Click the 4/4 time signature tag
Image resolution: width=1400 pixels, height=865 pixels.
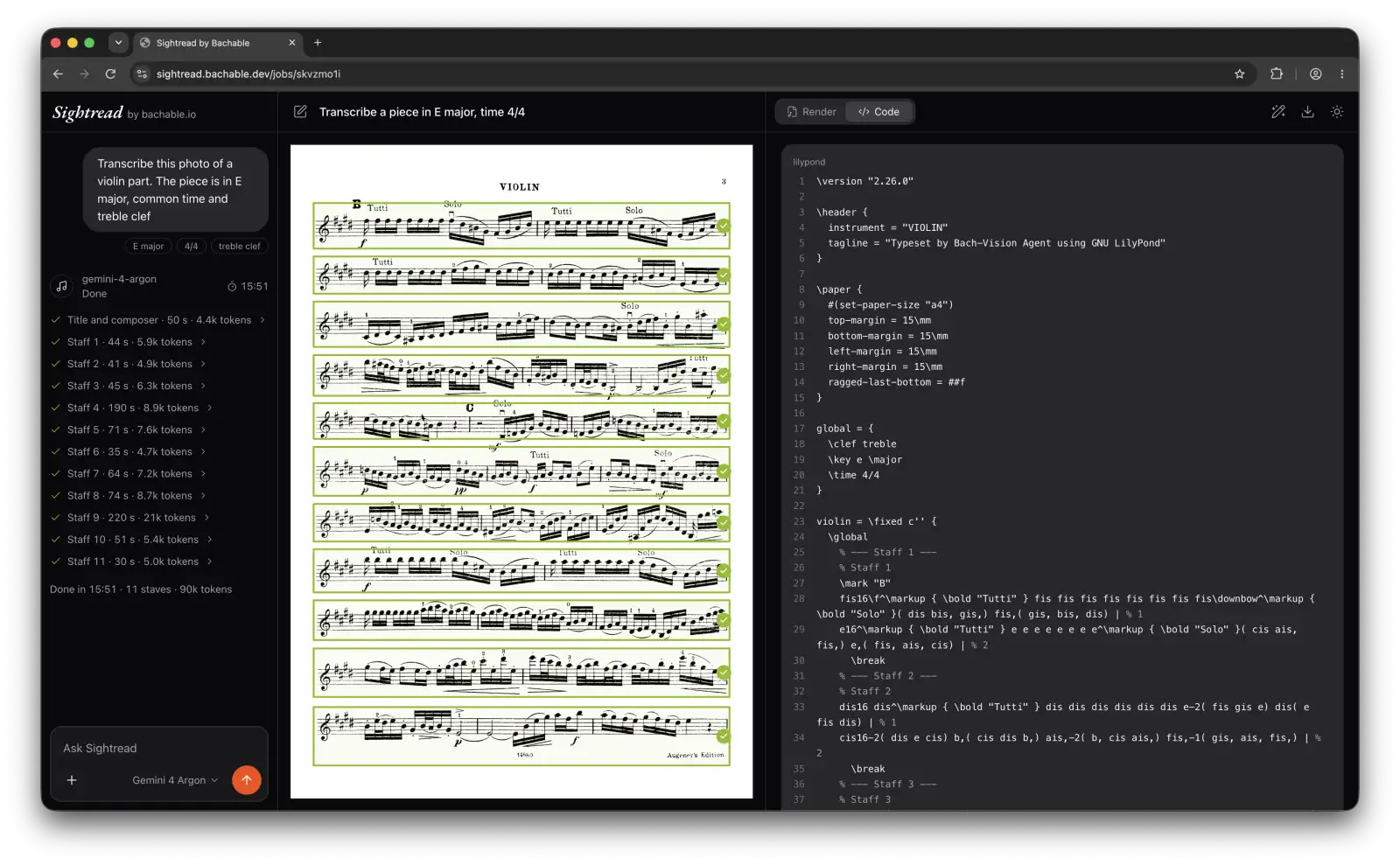(191, 246)
